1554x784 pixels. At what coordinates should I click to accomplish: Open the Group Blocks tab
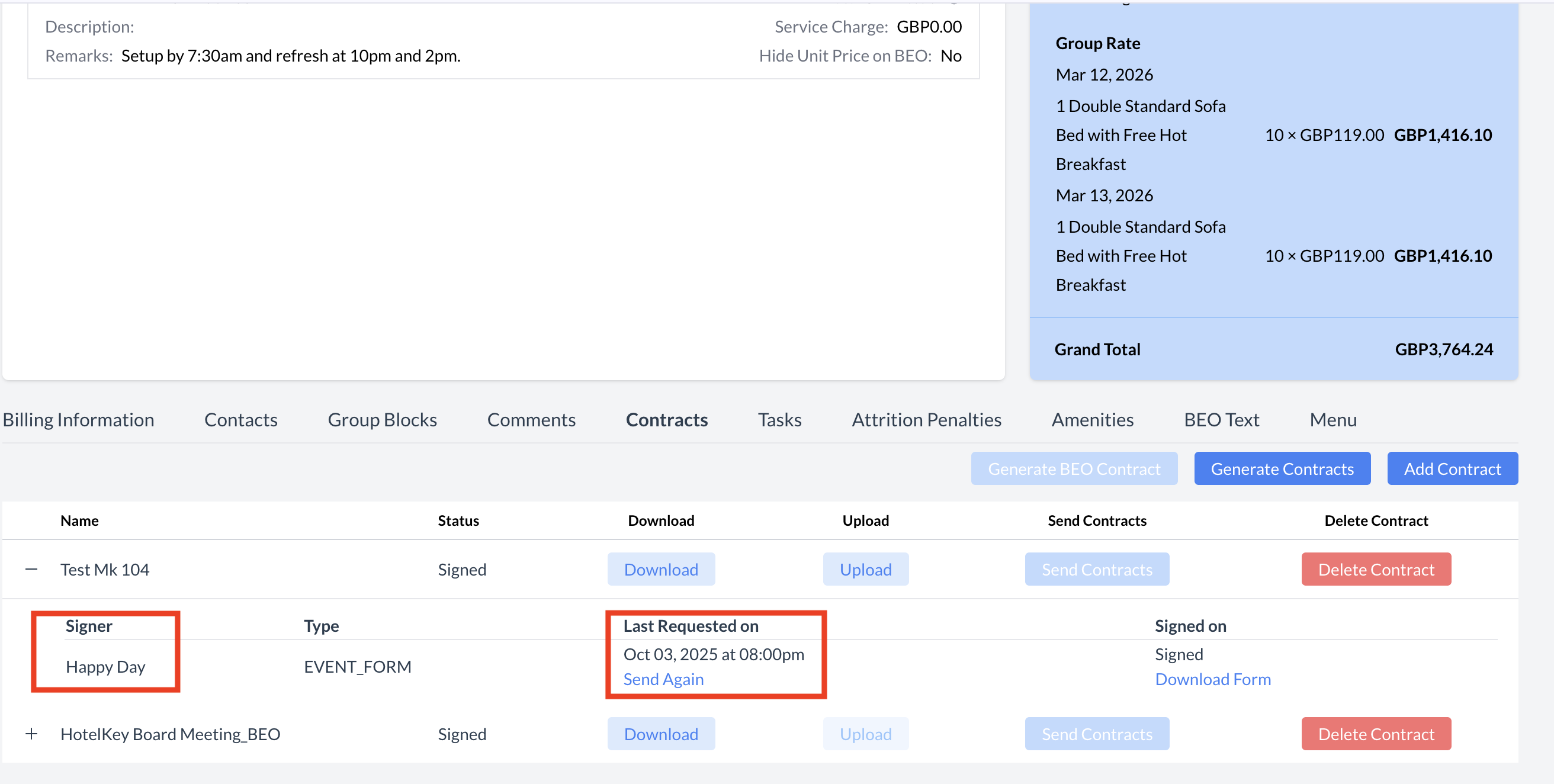point(382,419)
